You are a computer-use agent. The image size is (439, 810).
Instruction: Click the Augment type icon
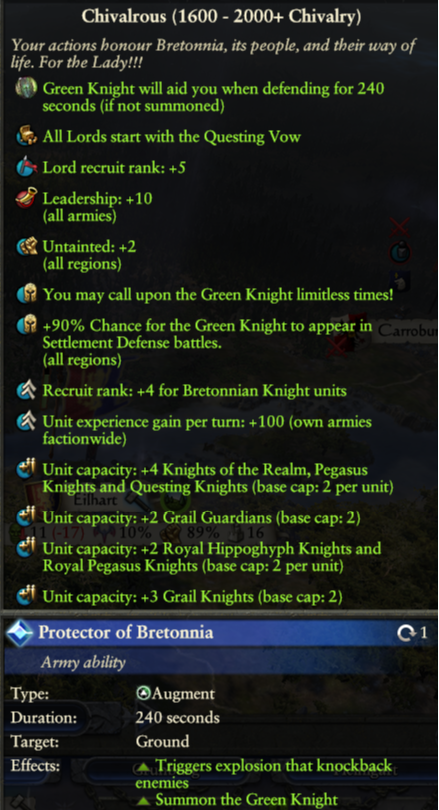[x=143, y=693]
